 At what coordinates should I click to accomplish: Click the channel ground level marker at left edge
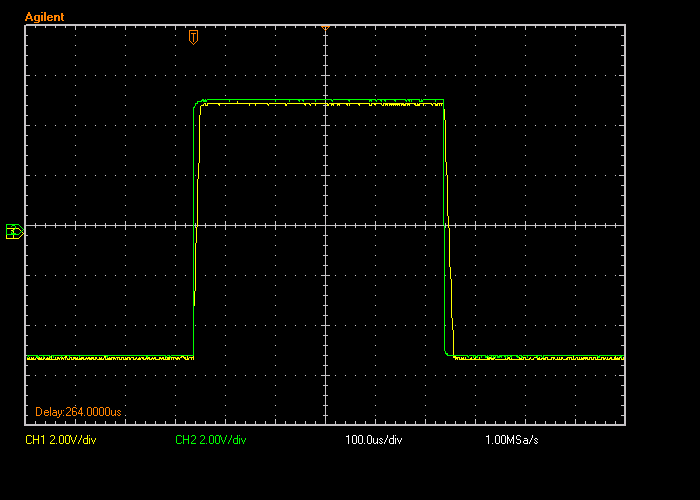point(15,231)
